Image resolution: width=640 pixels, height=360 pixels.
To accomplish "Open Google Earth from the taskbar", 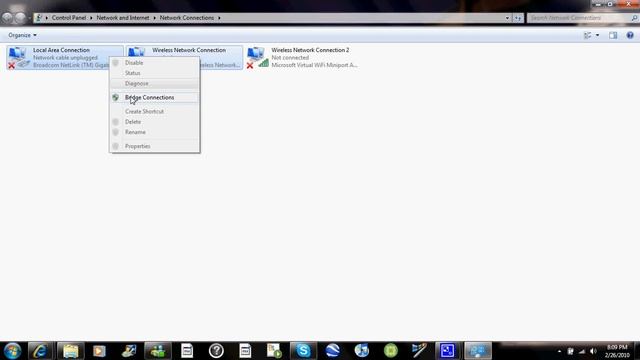I will coord(333,351).
